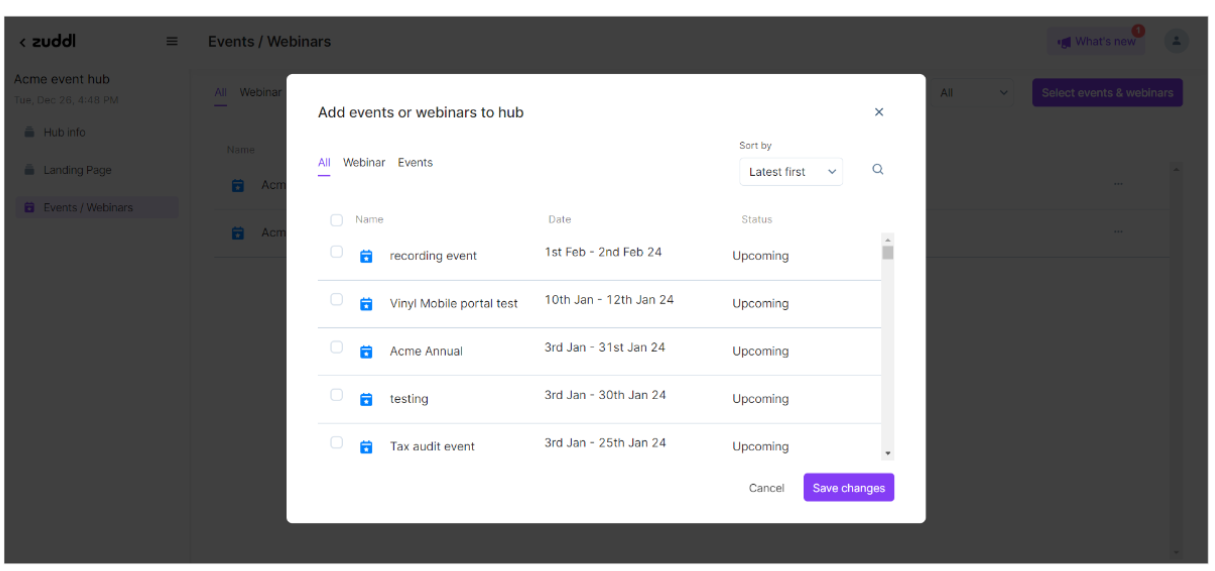Viewport: 1215px width, 571px height.
Task: Click the megaphone What's new icon
Action: point(1065,42)
